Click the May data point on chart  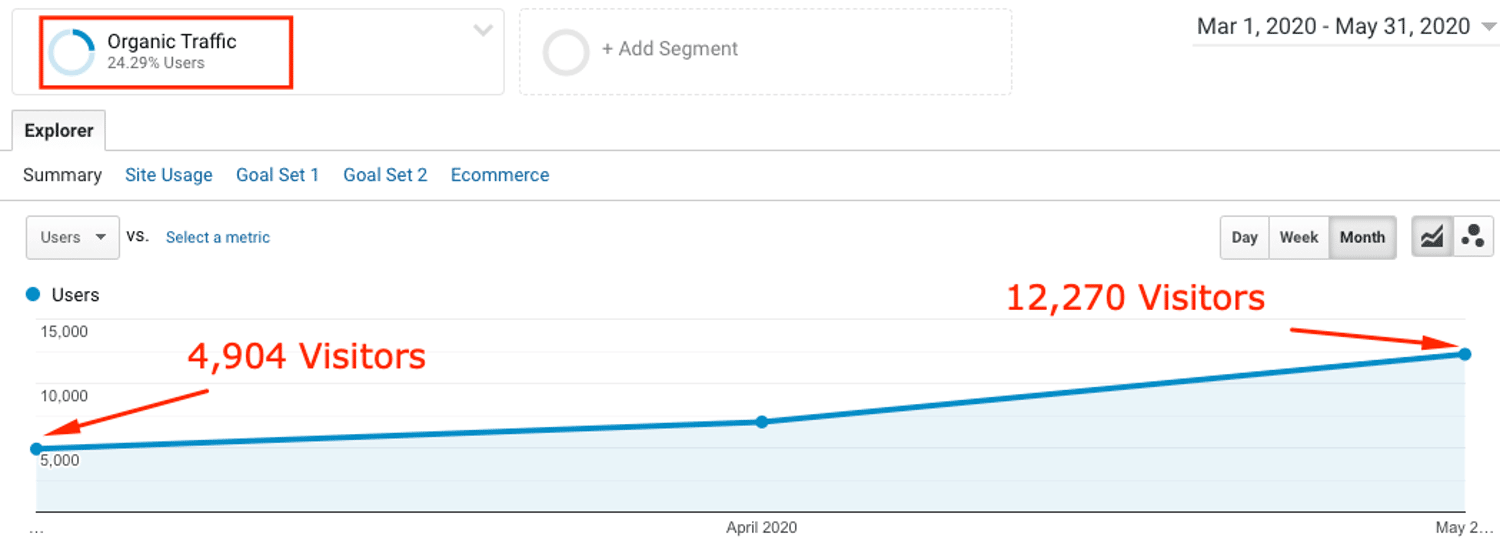(1464, 354)
